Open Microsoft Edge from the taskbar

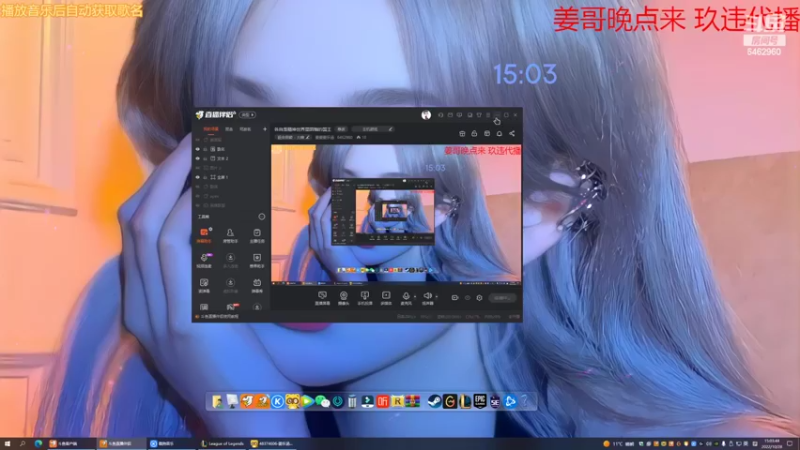click(38, 444)
